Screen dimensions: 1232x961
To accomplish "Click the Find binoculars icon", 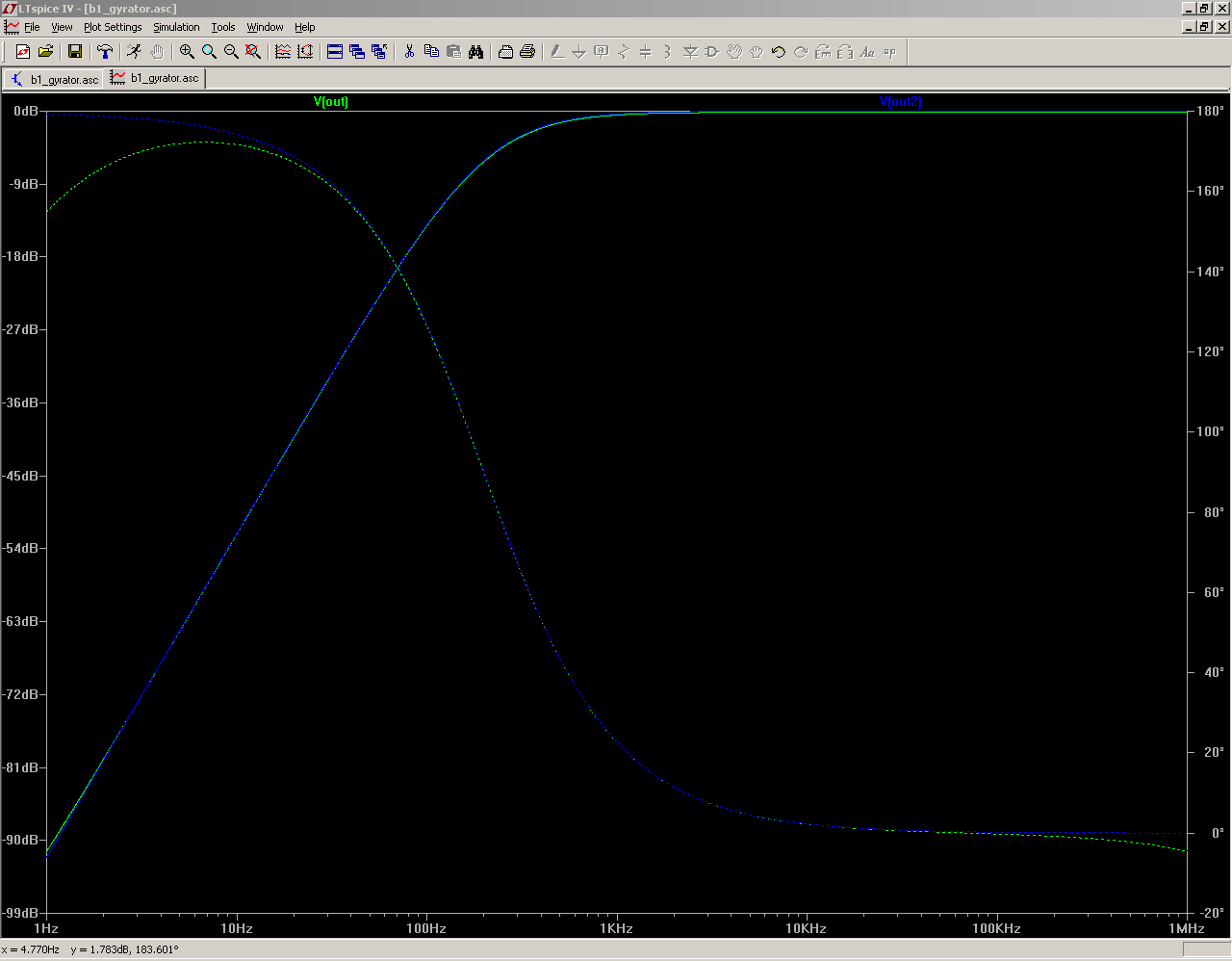I will coord(475,52).
